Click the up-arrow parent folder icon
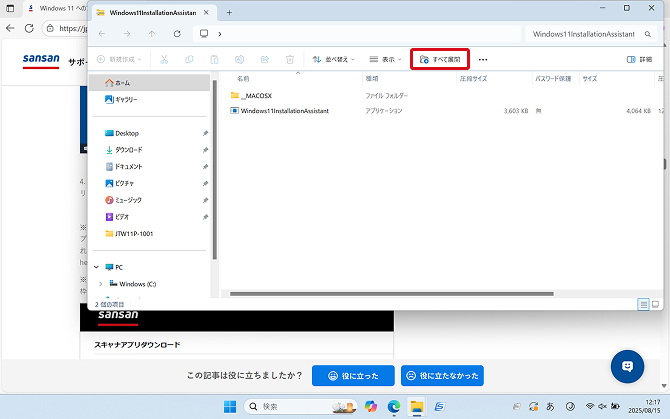This screenshot has height=419, width=670. 152,33
